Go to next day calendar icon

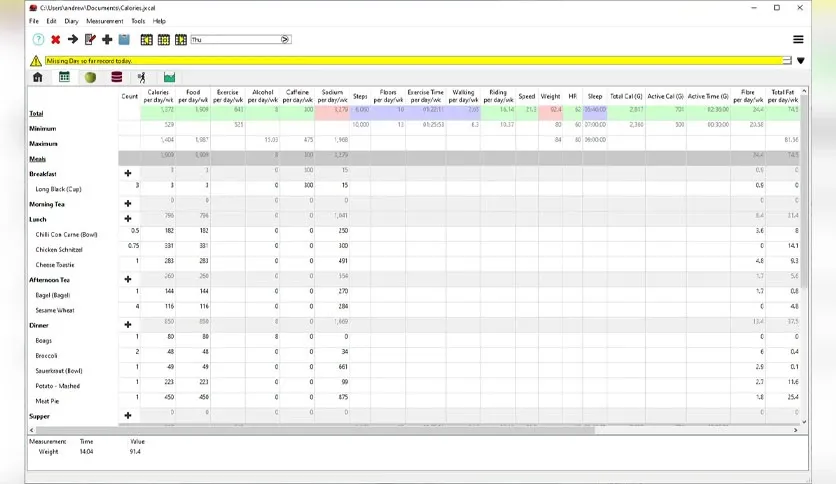(181, 39)
